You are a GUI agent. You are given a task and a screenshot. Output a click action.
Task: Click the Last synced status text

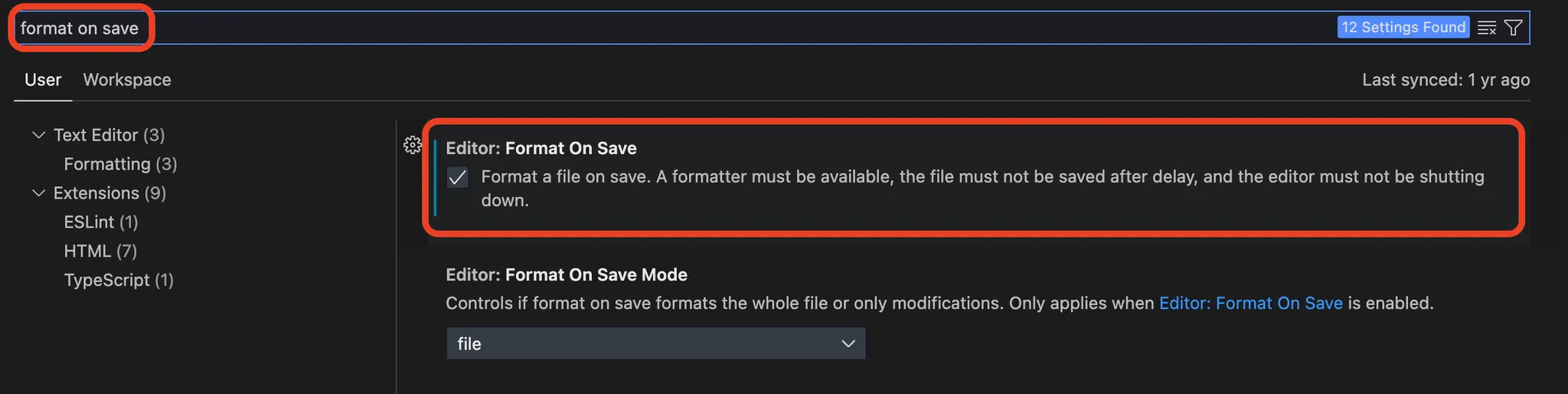point(1445,80)
